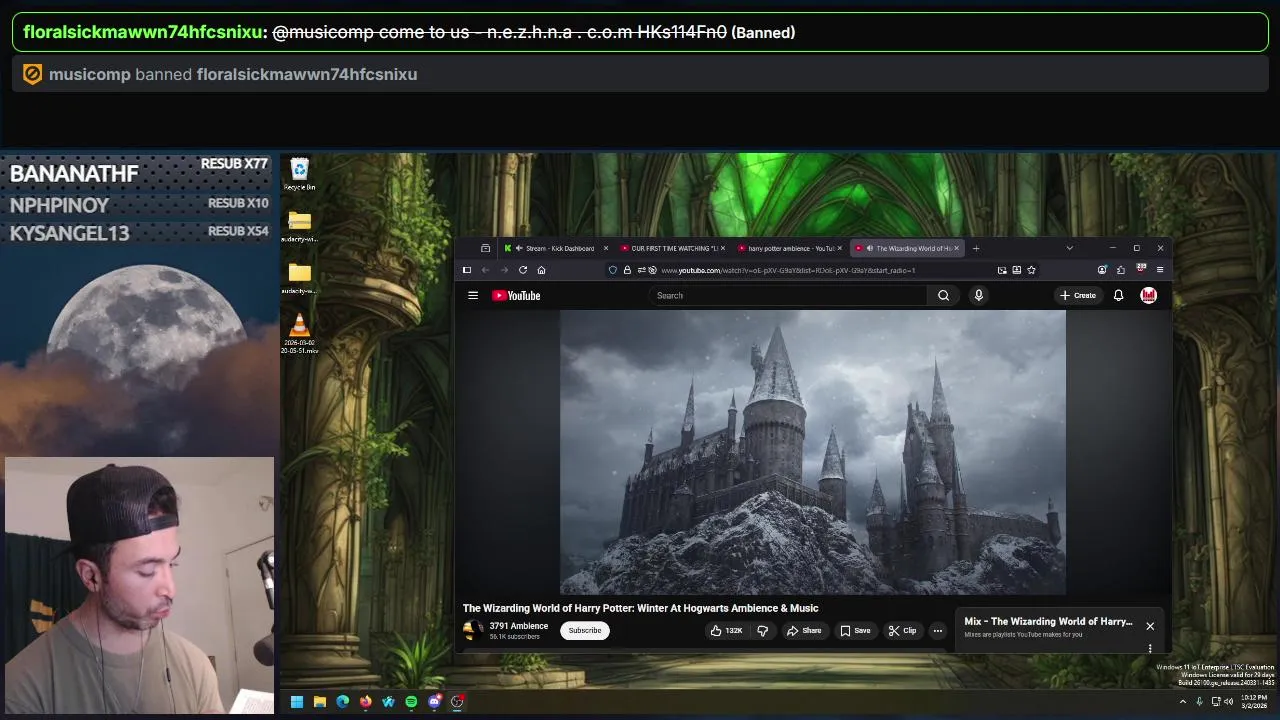Viewport: 1280px width, 720px height.
Task: Open the taskbar volume speaker icon
Action: pos(1229,702)
